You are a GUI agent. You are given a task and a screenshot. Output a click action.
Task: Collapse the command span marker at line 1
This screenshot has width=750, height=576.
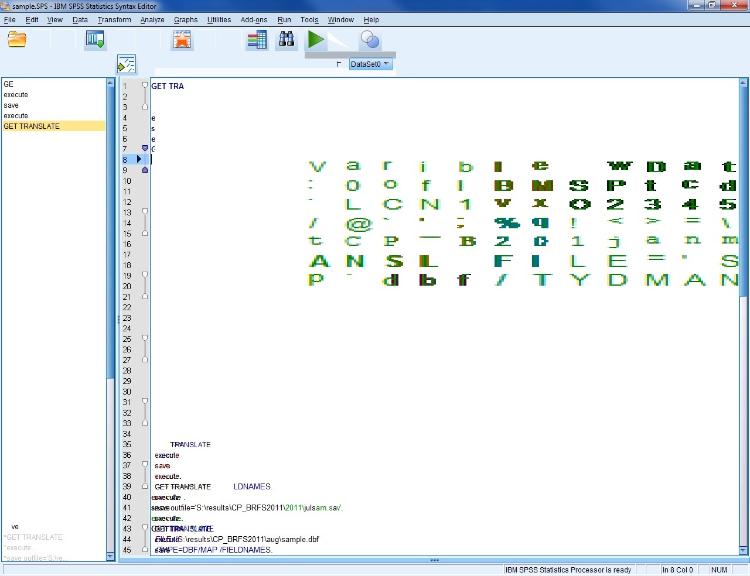pyautogui.click(x=145, y=86)
